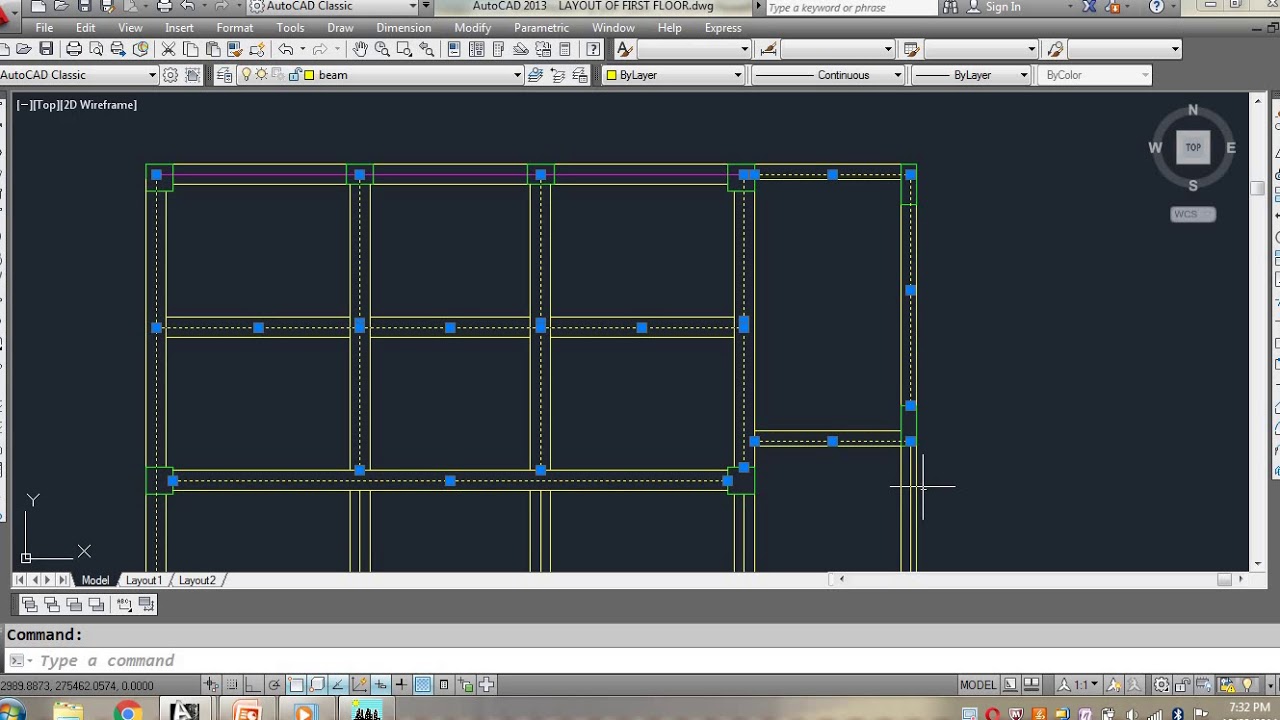Screen dimensions: 1280x720
Task: Switch to the Layout2 tab
Action: pyautogui.click(x=197, y=580)
